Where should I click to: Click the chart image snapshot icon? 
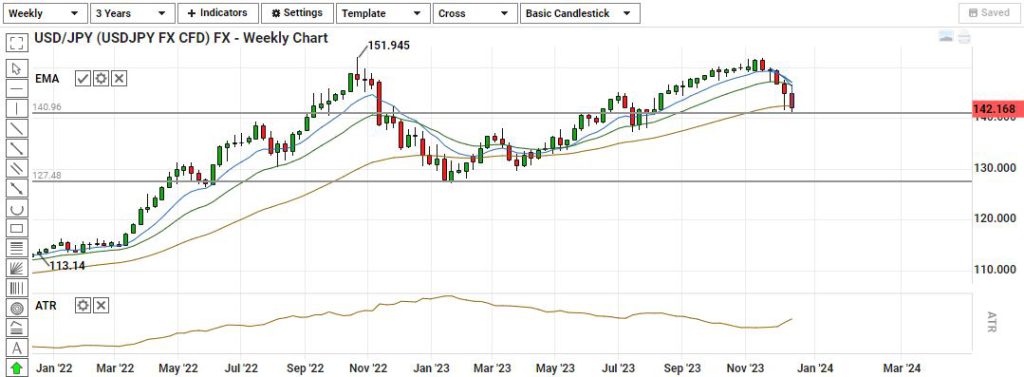[946, 37]
